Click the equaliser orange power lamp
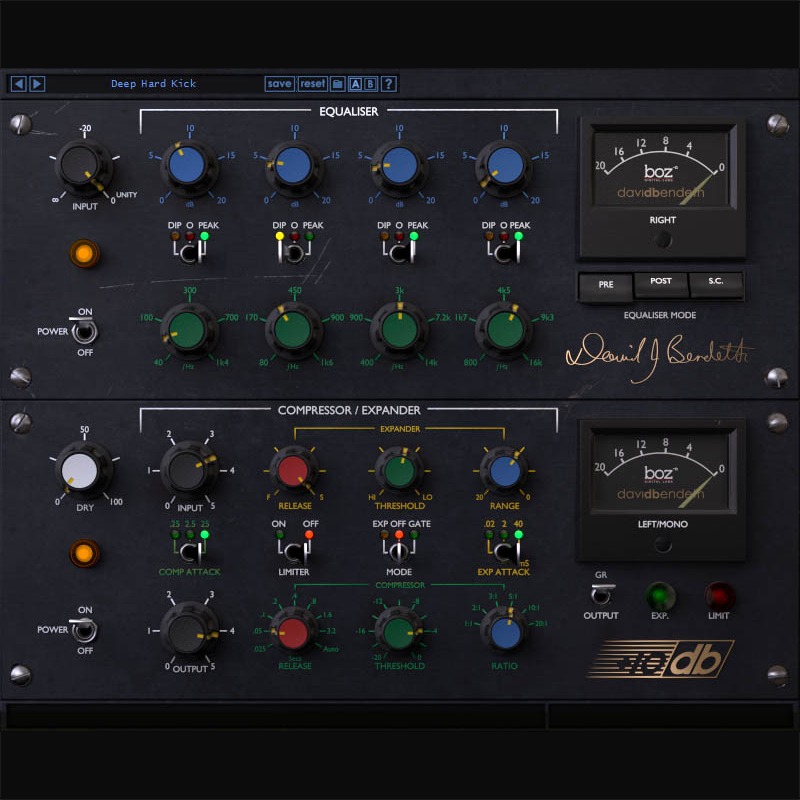 [84, 253]
